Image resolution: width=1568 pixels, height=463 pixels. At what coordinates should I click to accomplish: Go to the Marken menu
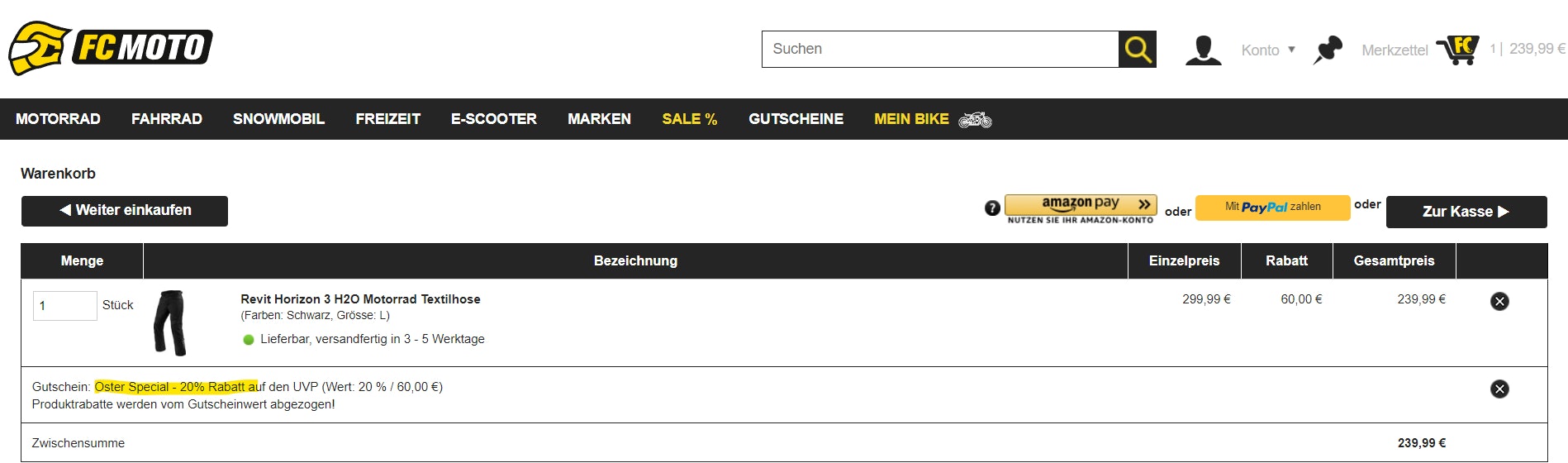(x=599, y=119)
